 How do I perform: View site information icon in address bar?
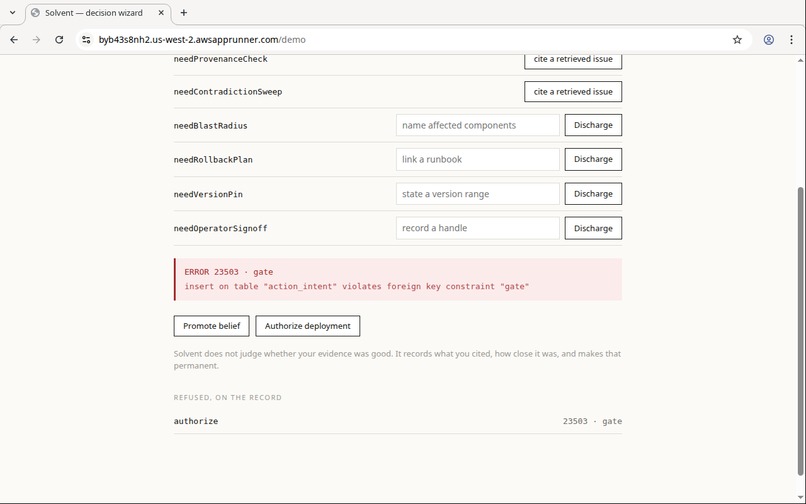(x=86, y=40)
